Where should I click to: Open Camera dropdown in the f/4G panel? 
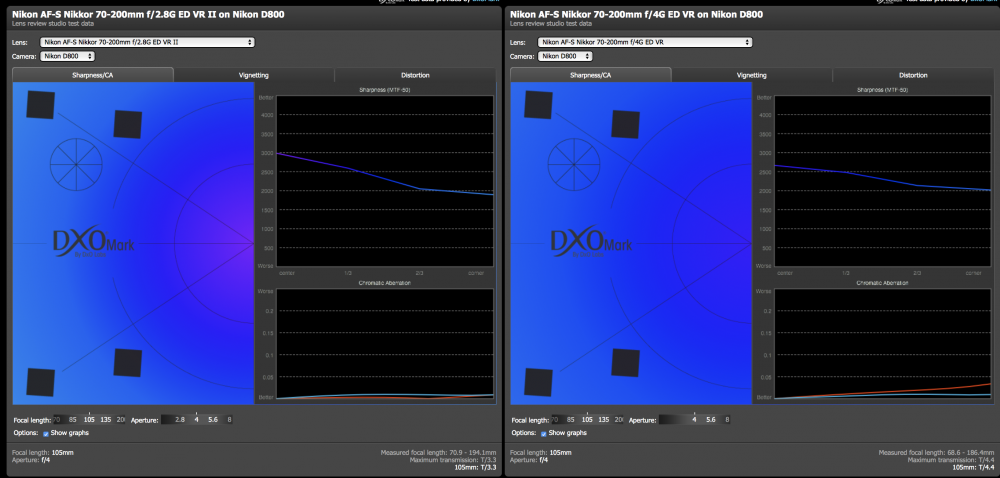(x=566, y=56)
